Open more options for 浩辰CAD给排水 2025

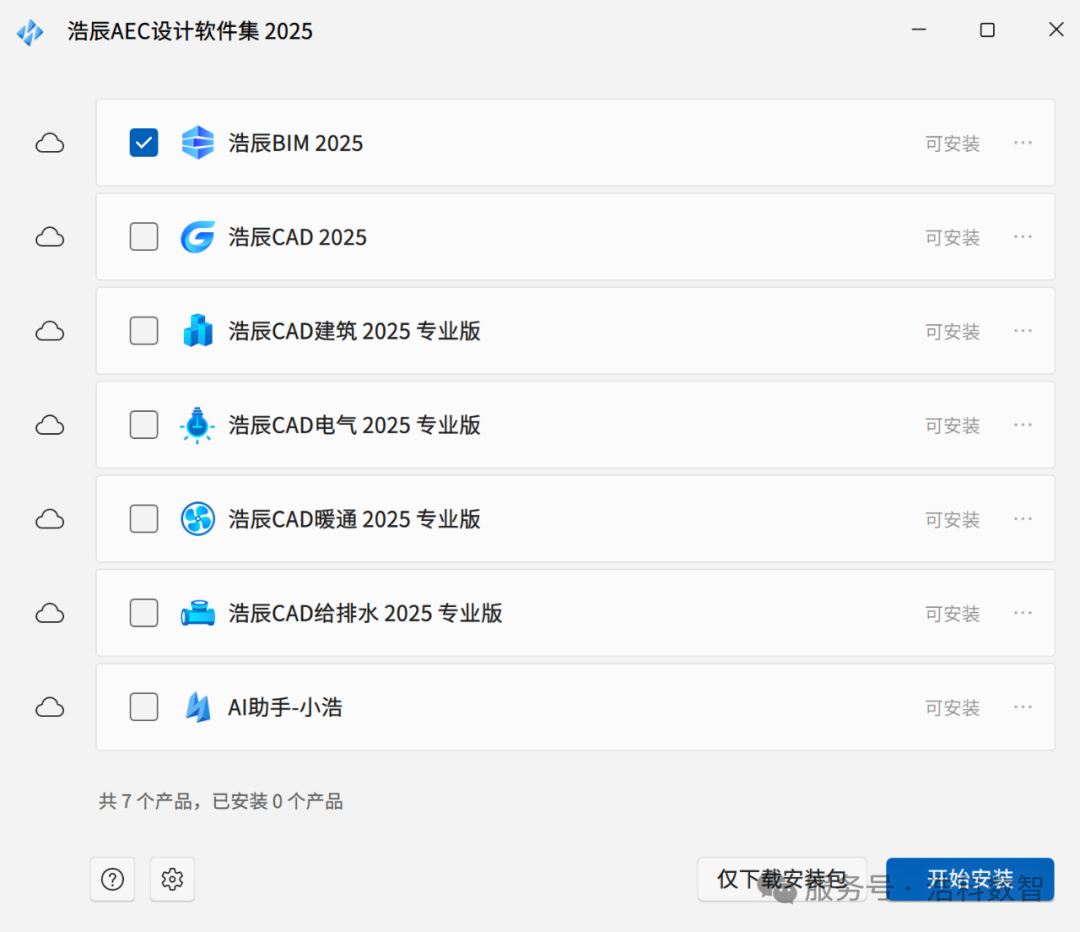[1022, 613]
